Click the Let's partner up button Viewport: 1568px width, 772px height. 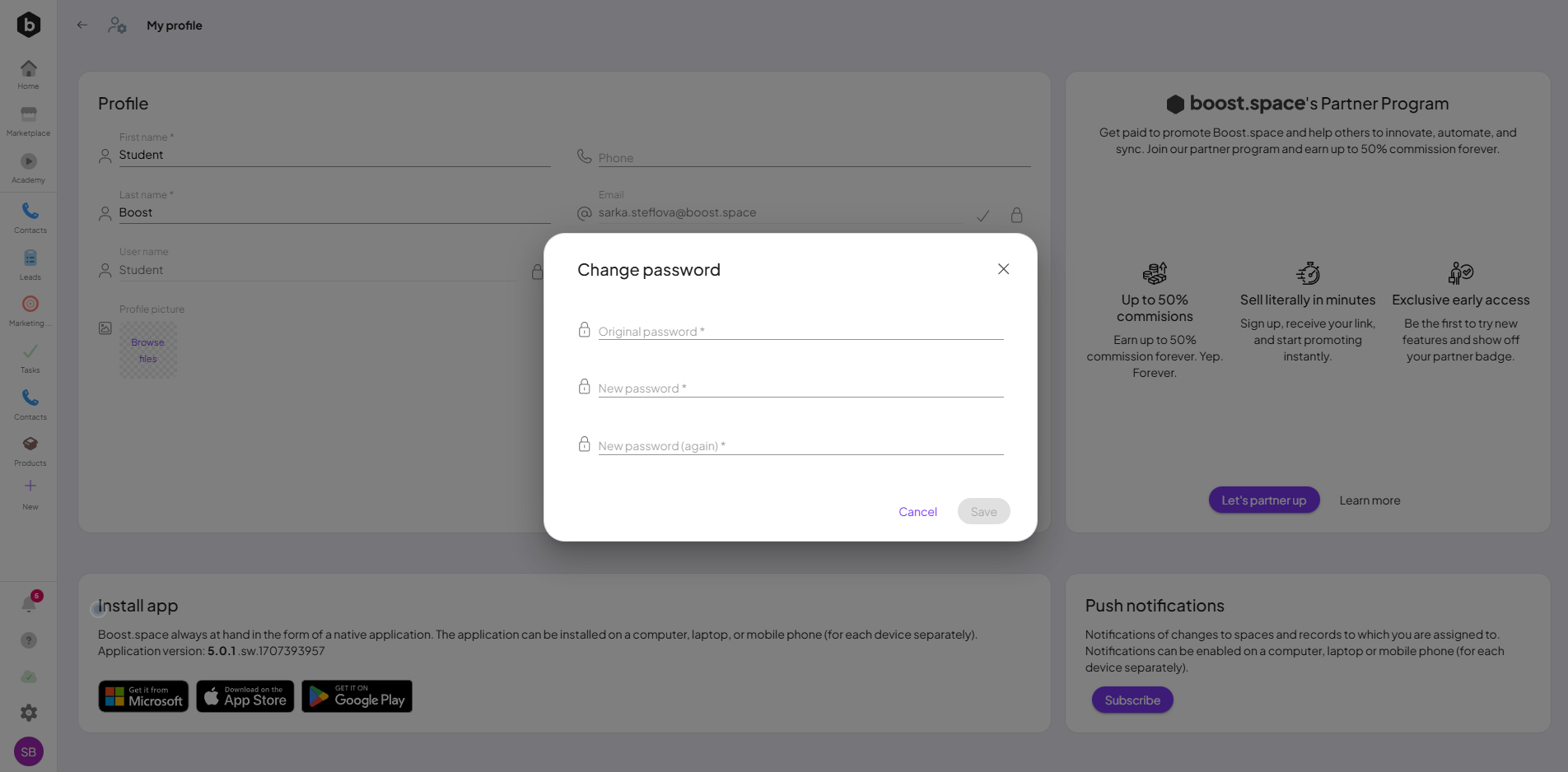(1263, 500)
